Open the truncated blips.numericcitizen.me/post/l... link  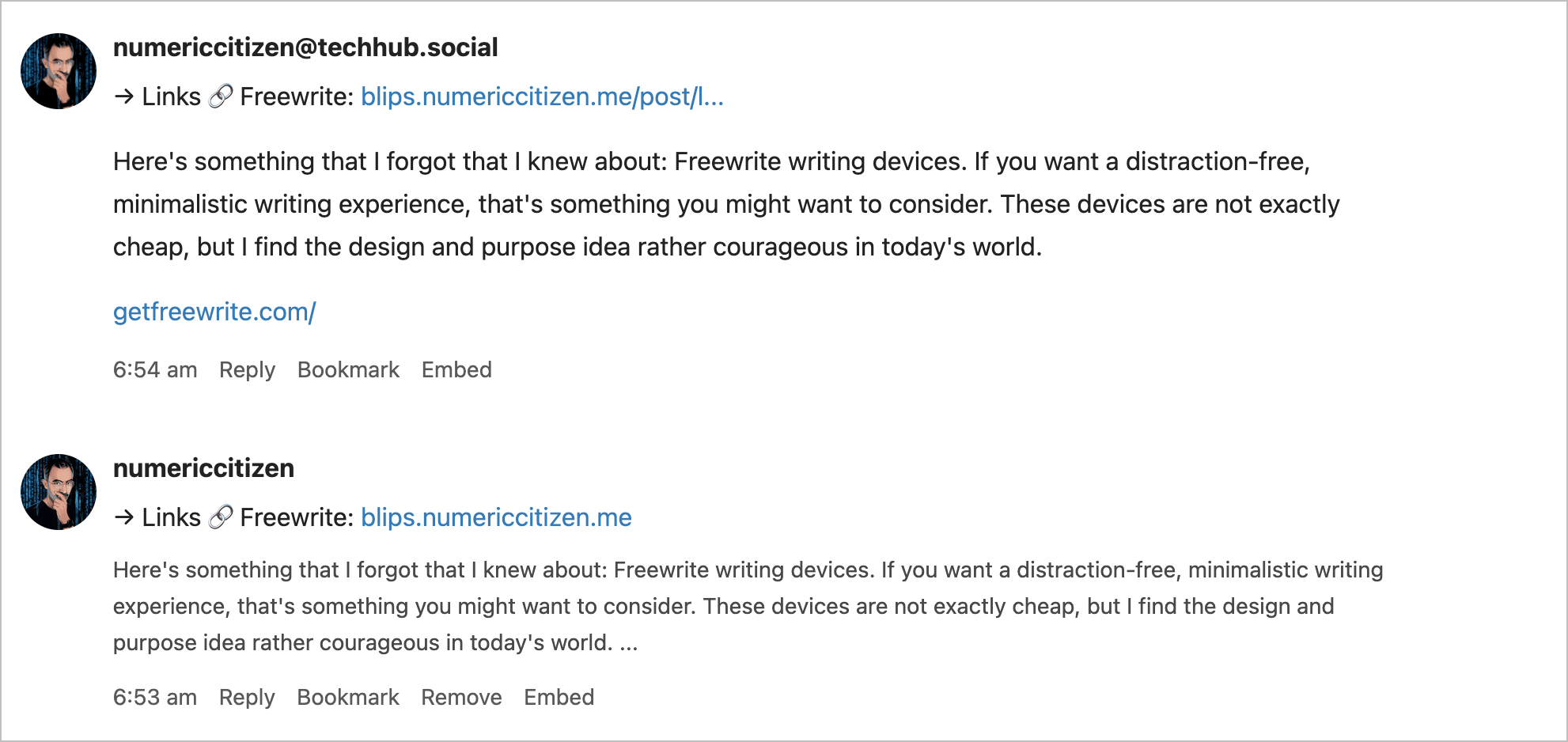(542, 97)
